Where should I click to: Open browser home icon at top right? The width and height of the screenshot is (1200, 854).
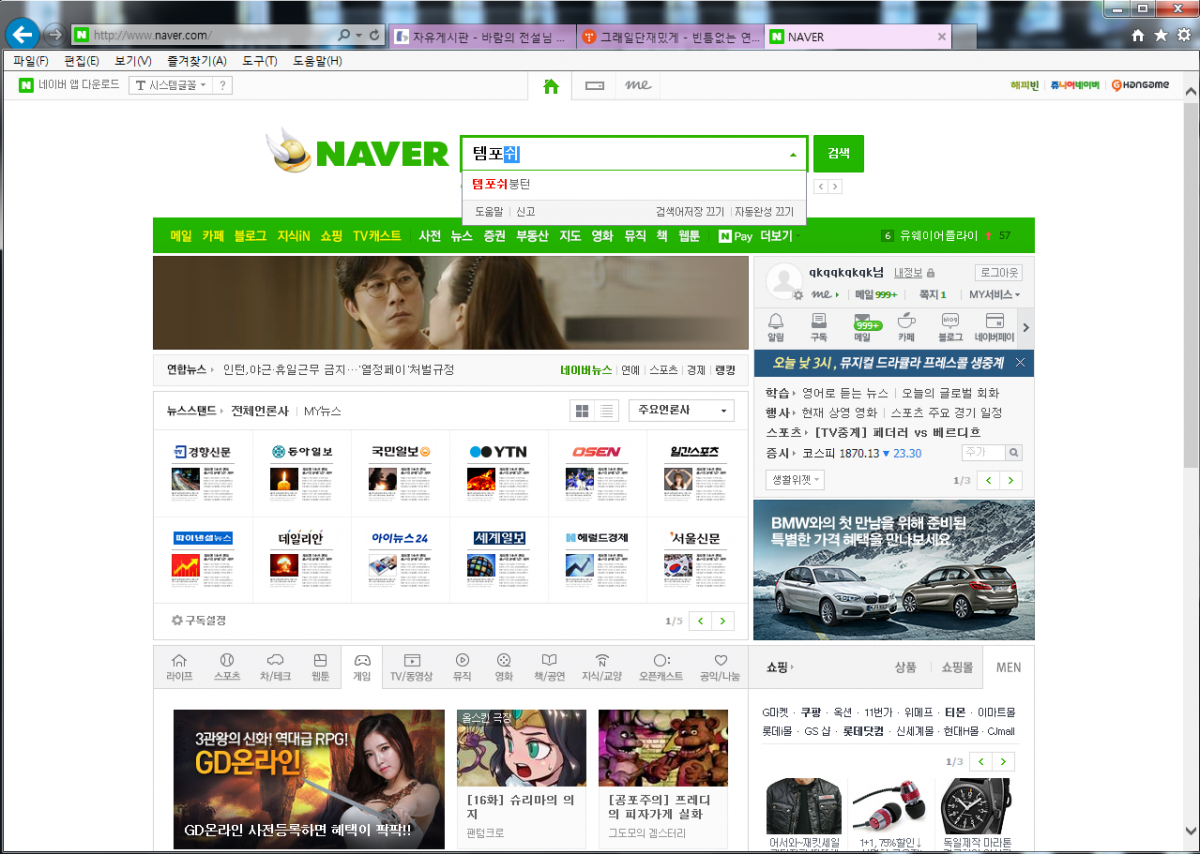pos(1138,35)
